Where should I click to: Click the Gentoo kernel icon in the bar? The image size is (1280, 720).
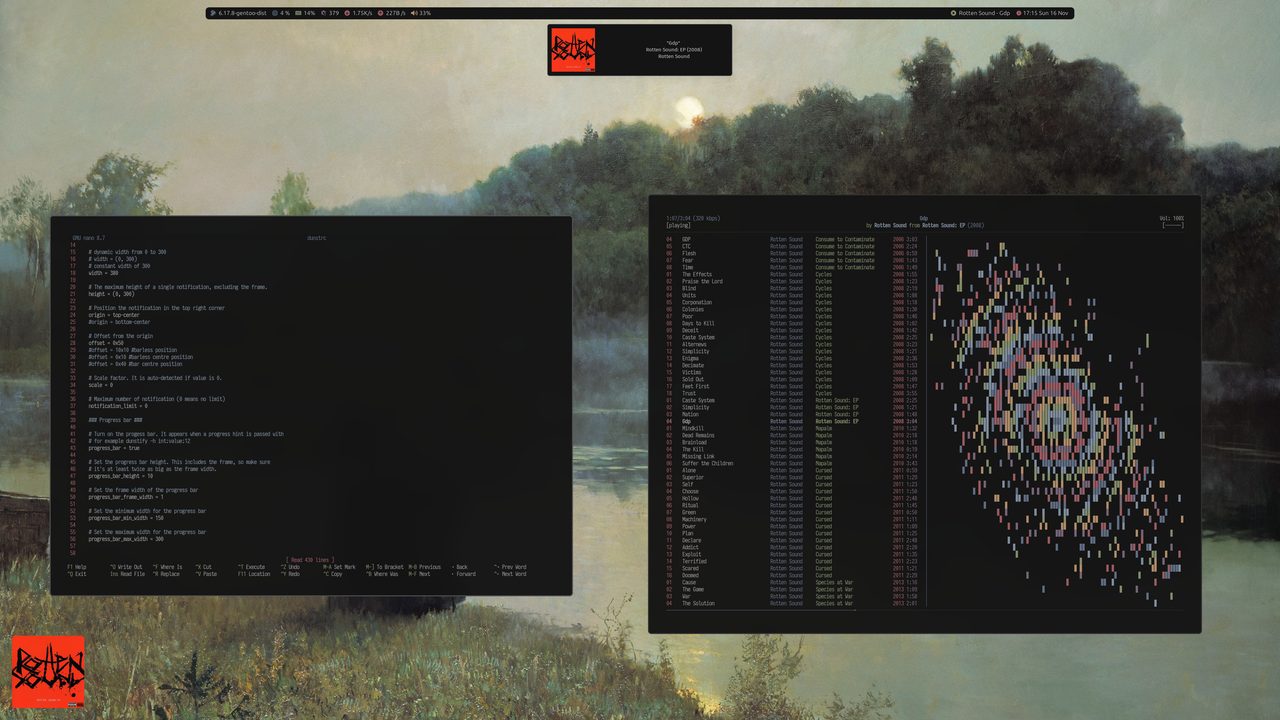pyautogui.click(x=213, y=13)
